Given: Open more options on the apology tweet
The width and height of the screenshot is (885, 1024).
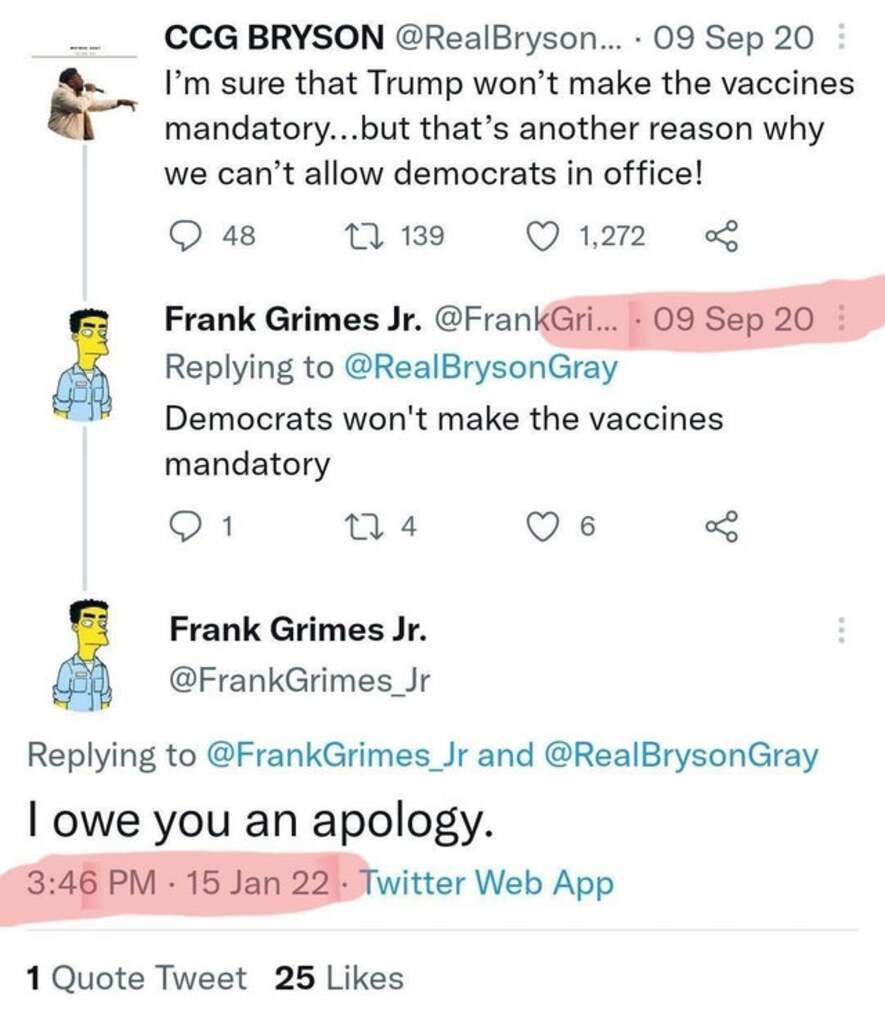Looking at the screenshot, I should tap(841, 630).
